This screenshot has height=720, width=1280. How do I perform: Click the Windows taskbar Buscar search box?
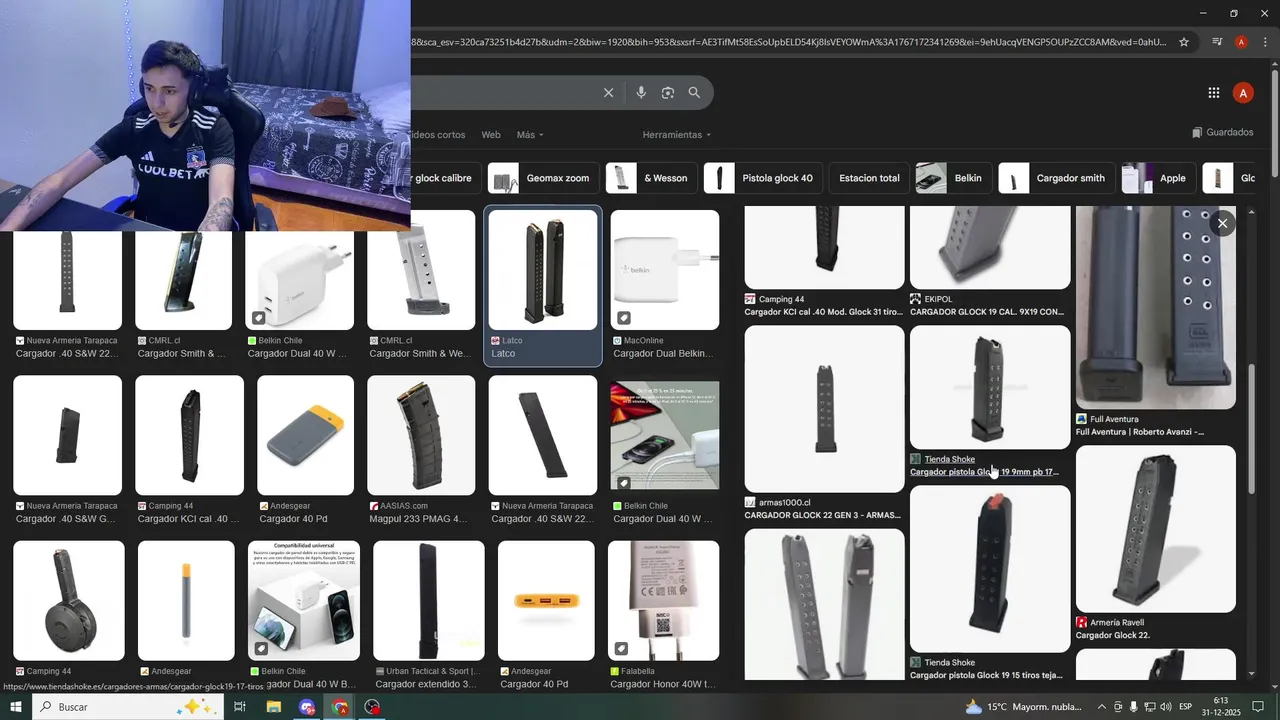point(128,707)
